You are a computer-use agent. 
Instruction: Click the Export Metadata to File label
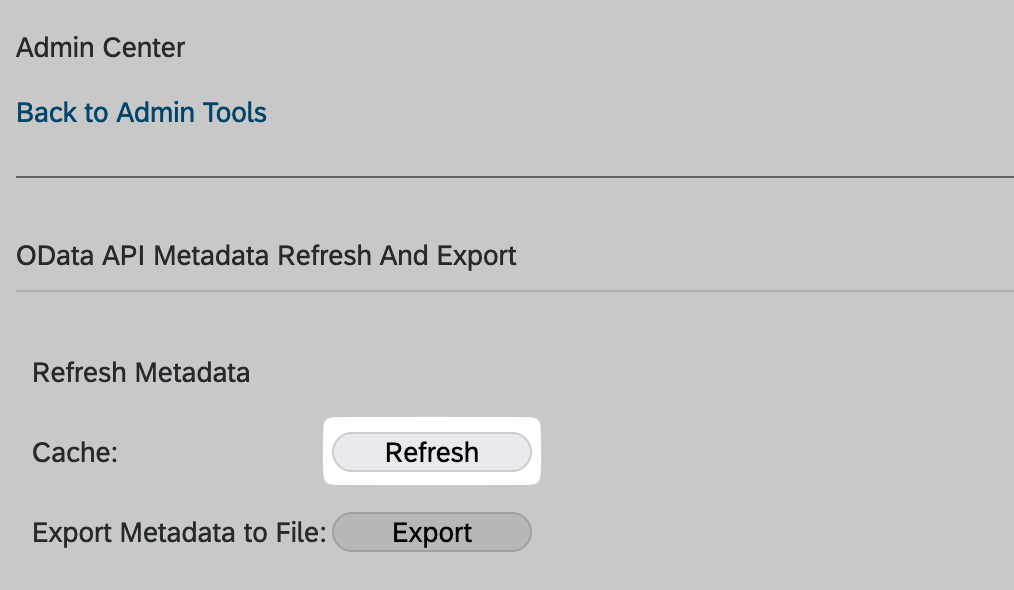(x=179, y=532)
